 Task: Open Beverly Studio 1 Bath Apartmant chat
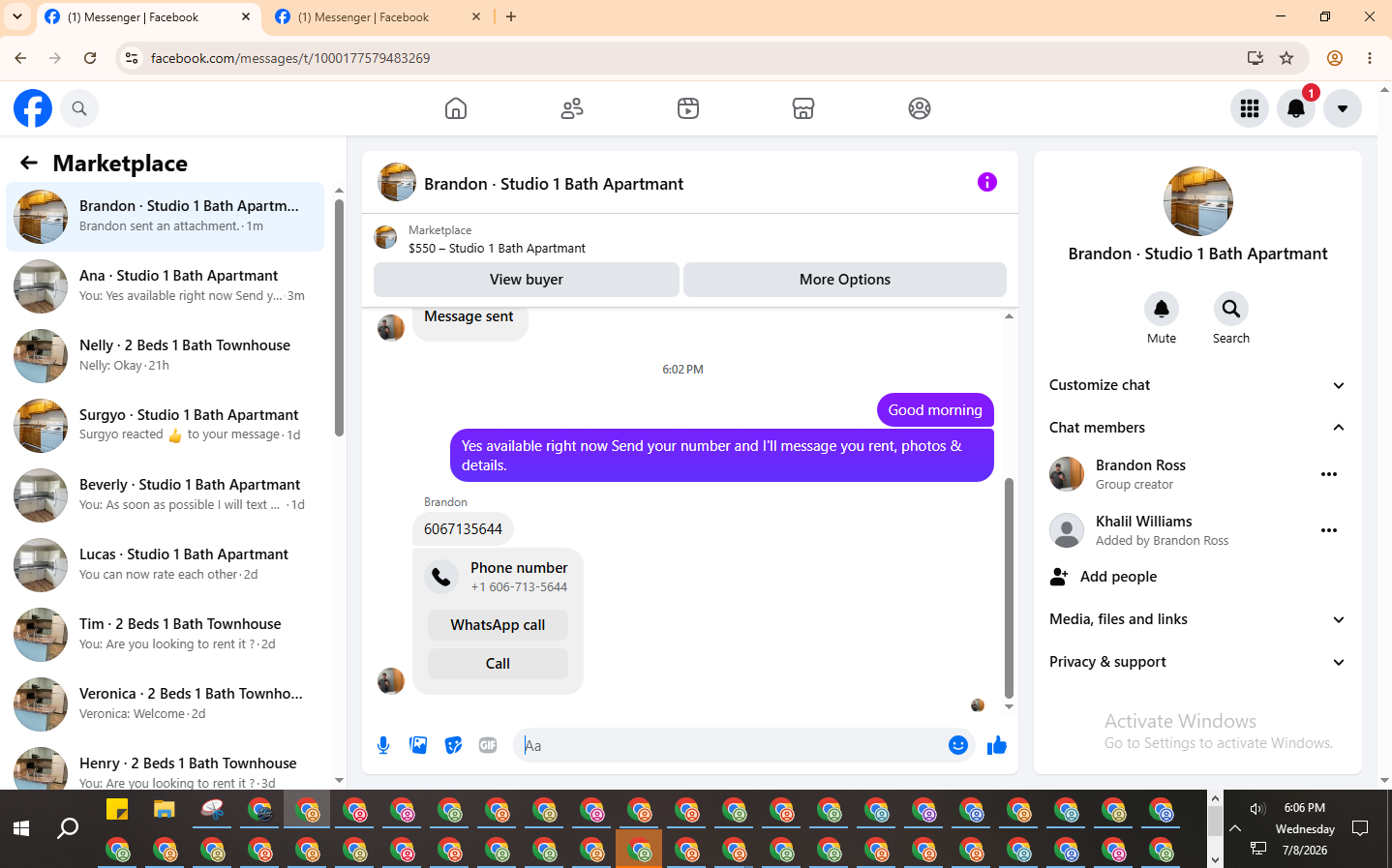pyautogui.click(x=166, y=495)
